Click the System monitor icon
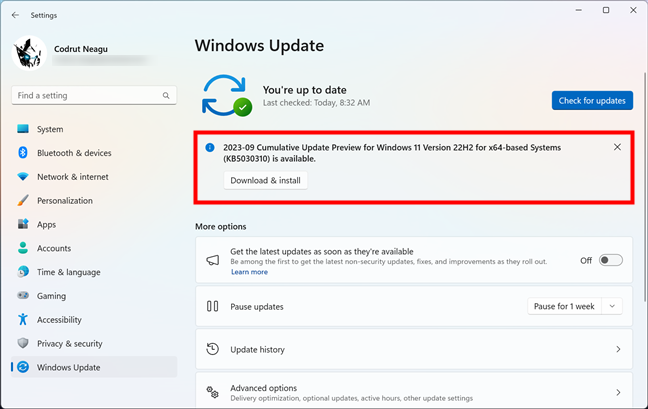 point(23,129)
